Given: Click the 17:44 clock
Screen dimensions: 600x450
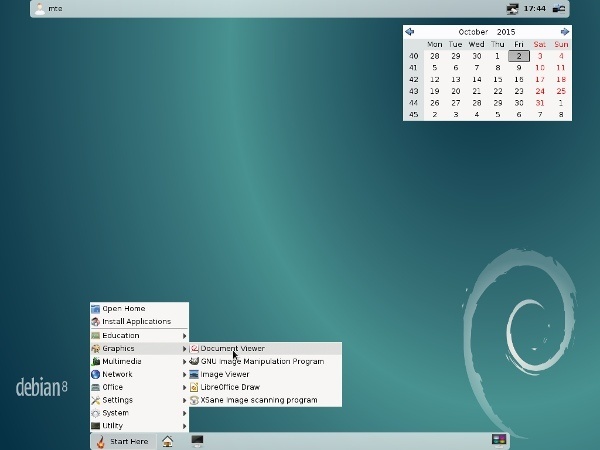Looking at the screenshot, I should click(535, 8).
